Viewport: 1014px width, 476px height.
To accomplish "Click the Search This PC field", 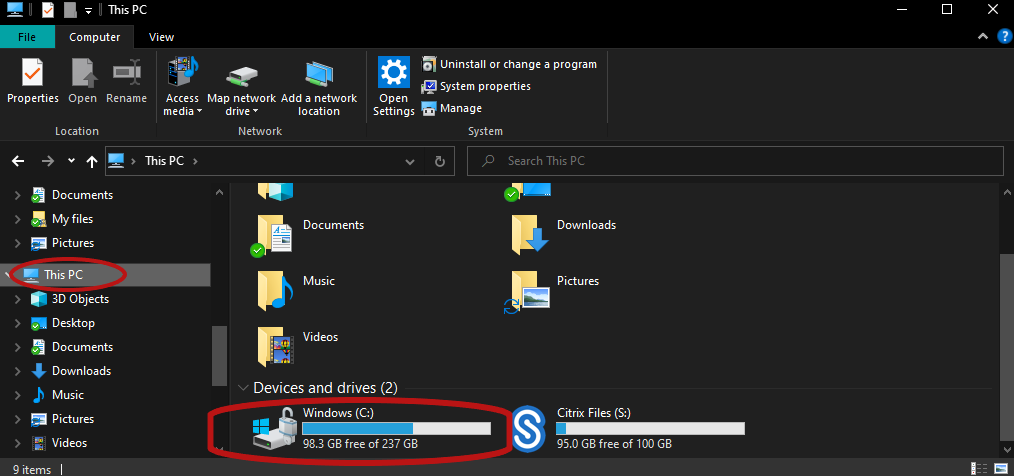I will click(735, 160).
